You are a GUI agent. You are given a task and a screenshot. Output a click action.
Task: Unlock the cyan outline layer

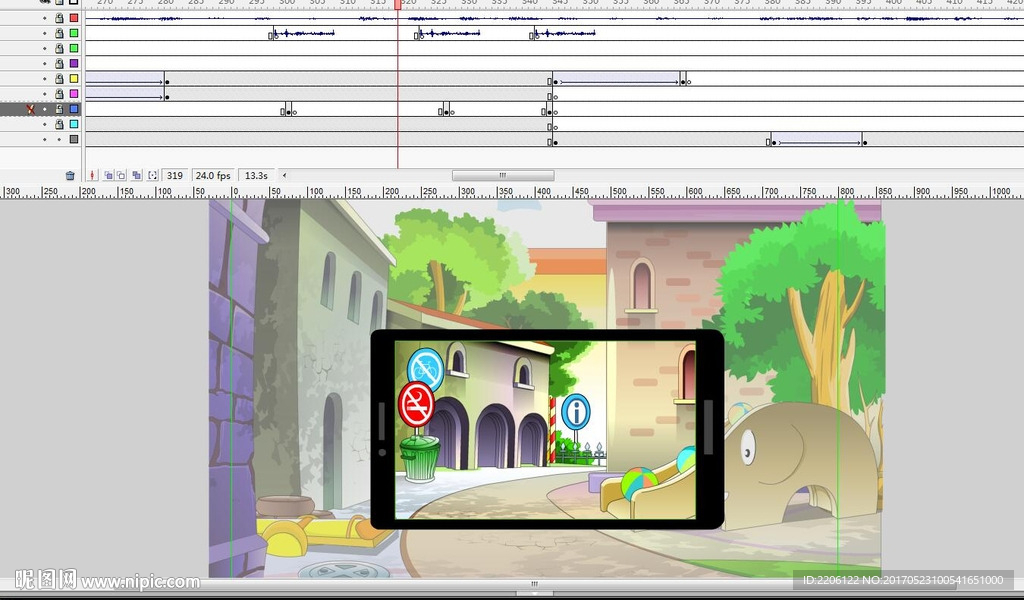pos(59,124)
